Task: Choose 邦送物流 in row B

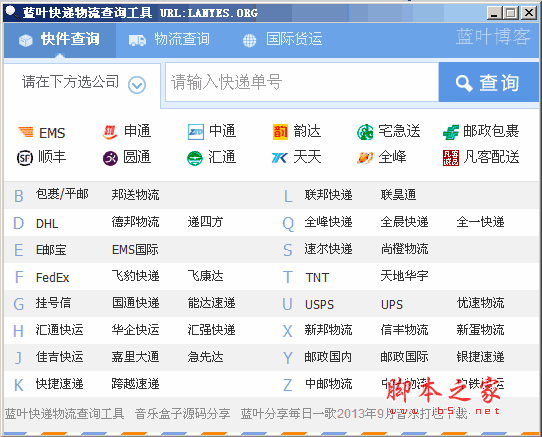Action: pyautogui.click(x=136, y=195)
